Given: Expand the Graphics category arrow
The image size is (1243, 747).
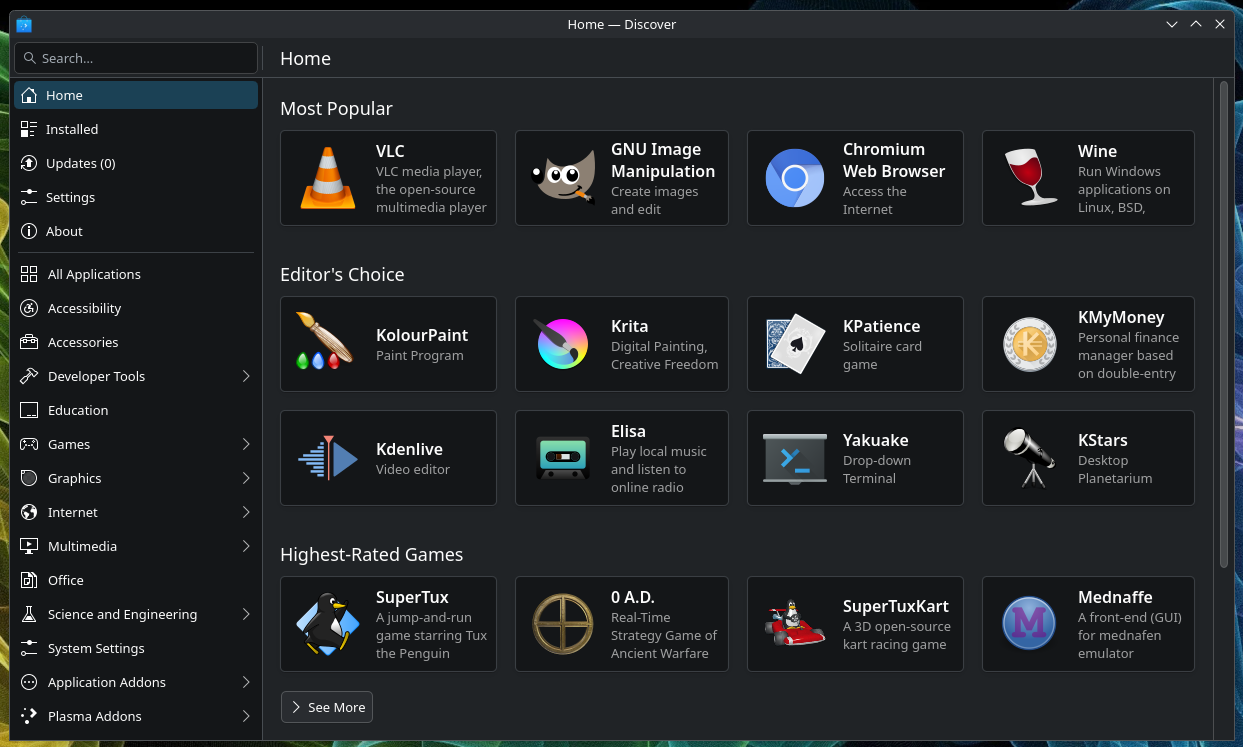Looking at the screenshot, I should coord(246,478).
